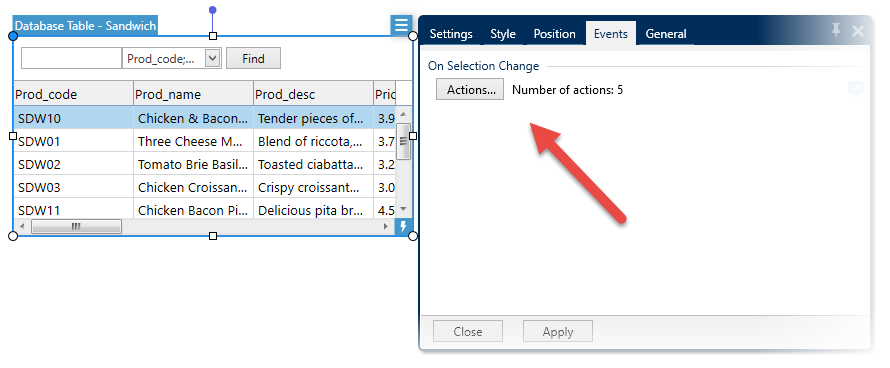
Task: Click the search text input field
Action: tap(72, 58)
